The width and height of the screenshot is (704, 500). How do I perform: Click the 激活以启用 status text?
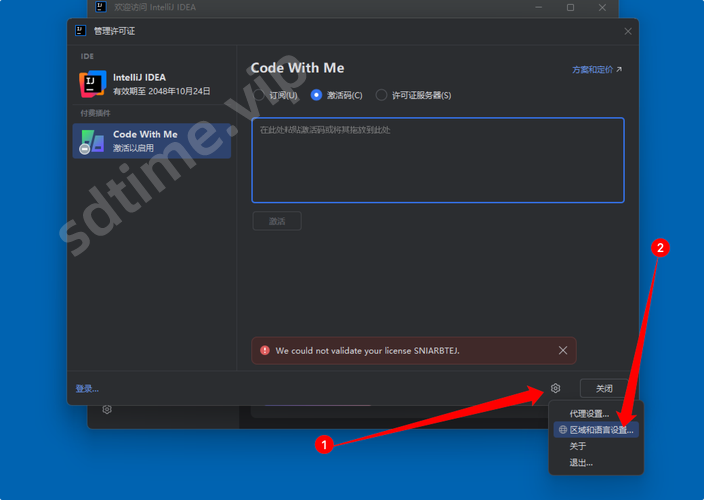coord(133,148)
